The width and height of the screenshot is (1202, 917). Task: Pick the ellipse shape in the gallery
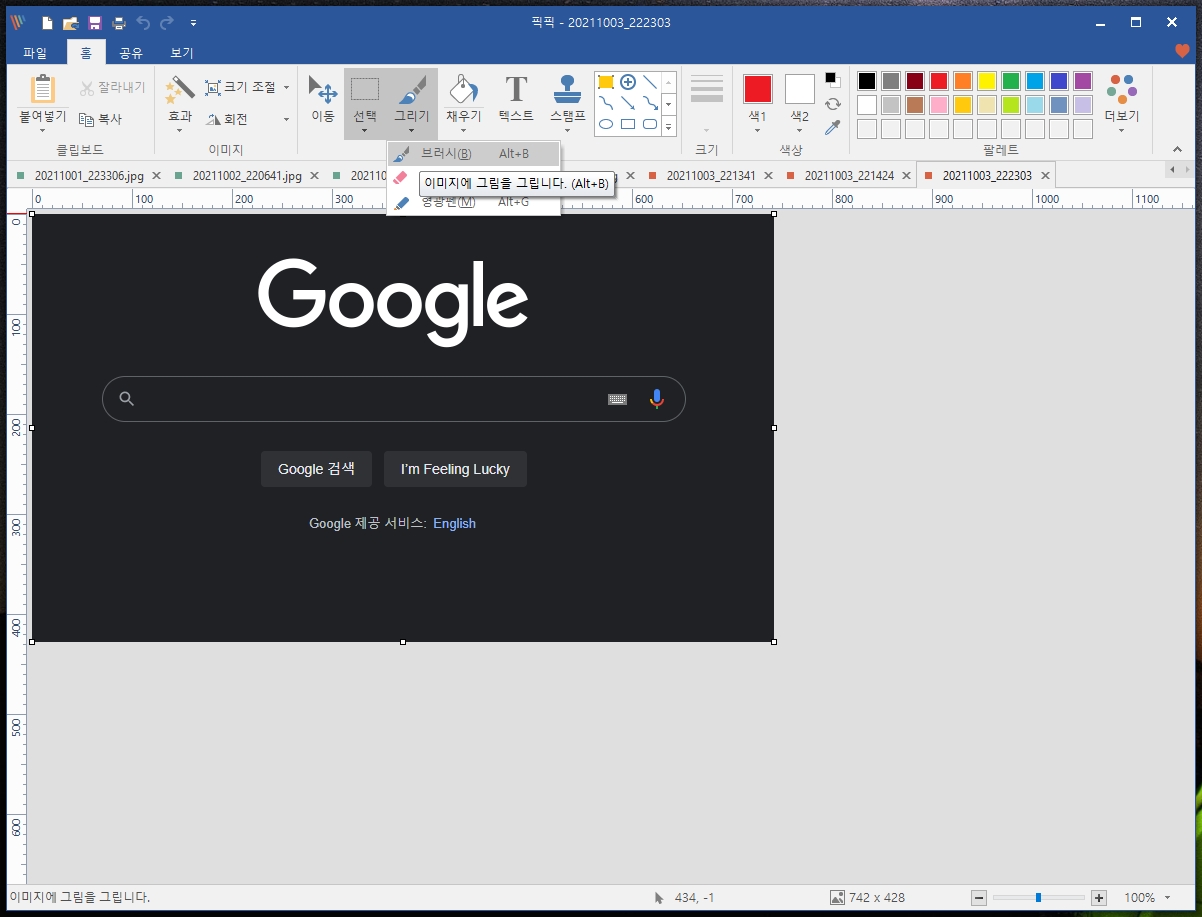pyautogui.click(x=606, y=124)
